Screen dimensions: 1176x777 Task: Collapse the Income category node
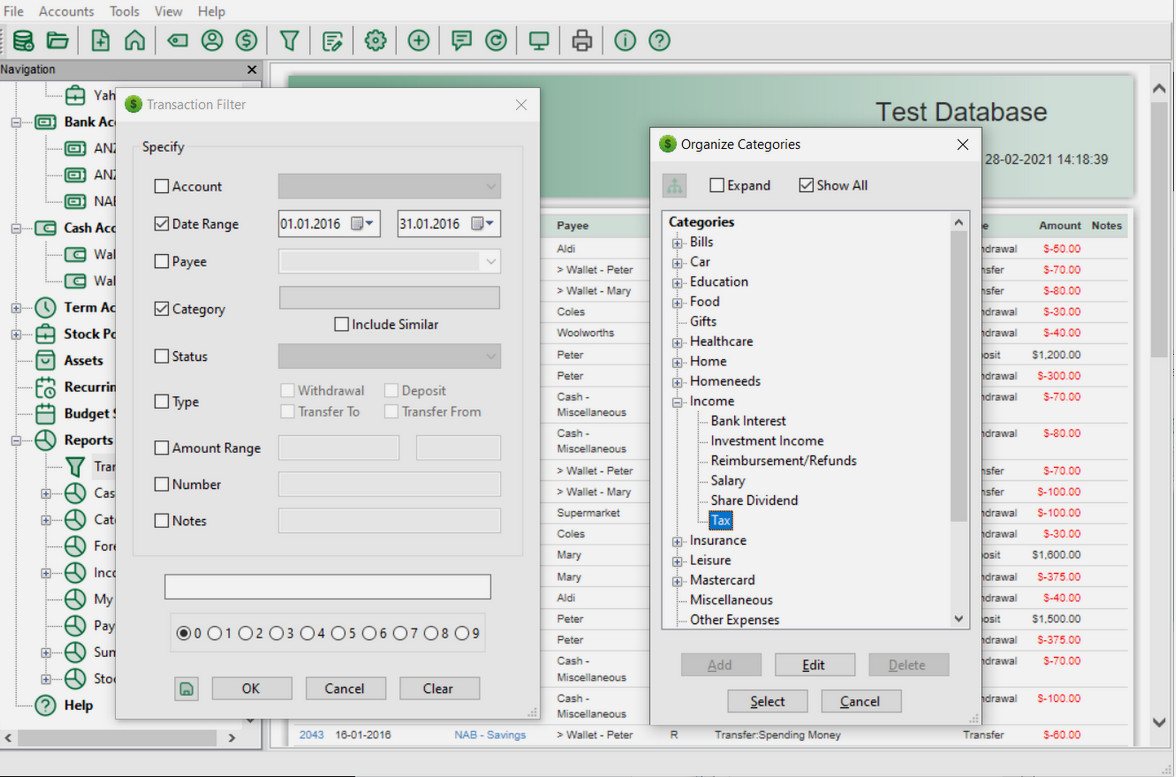tap(677, 403)
